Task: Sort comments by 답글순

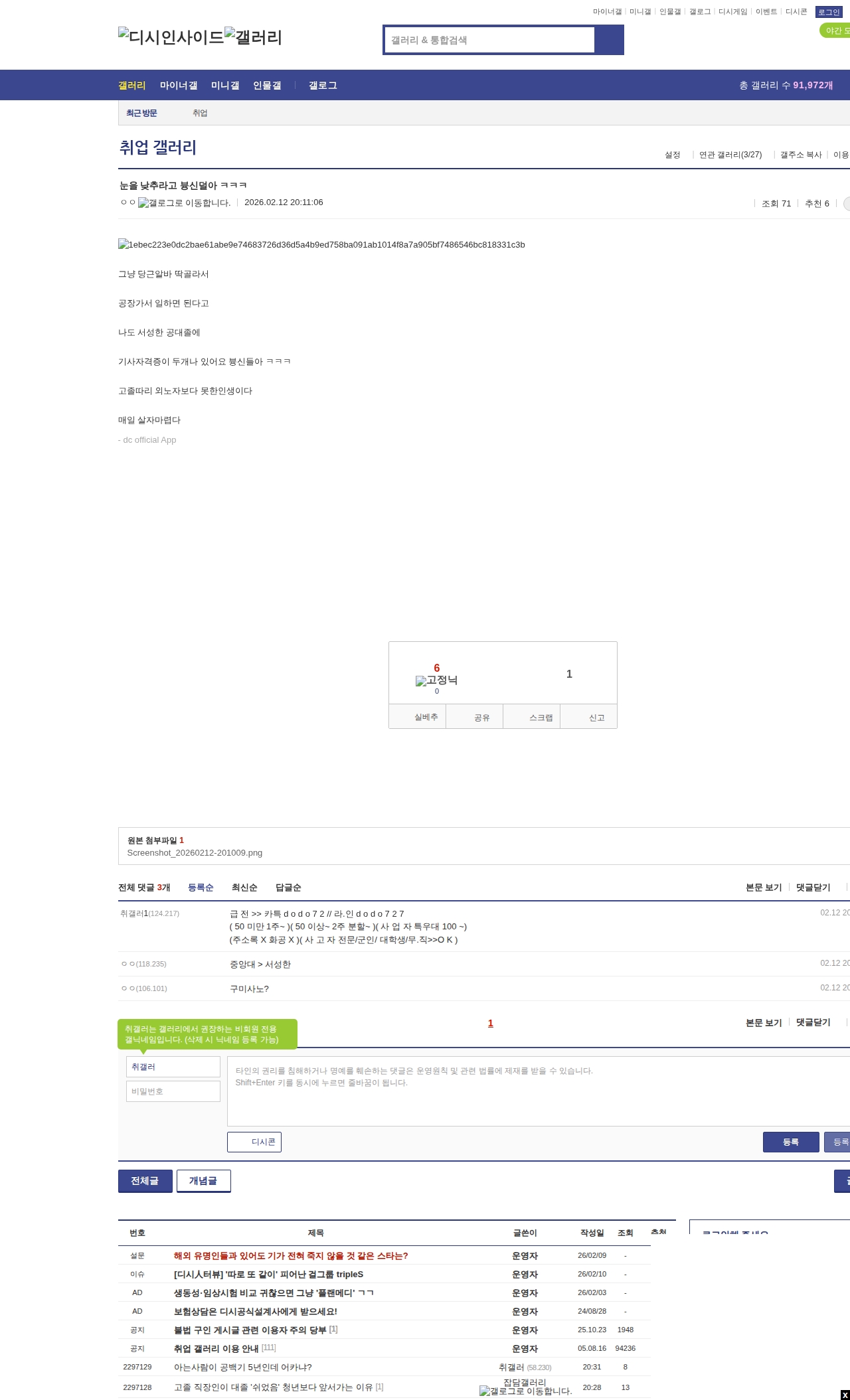Action: [x=288, y=888]
